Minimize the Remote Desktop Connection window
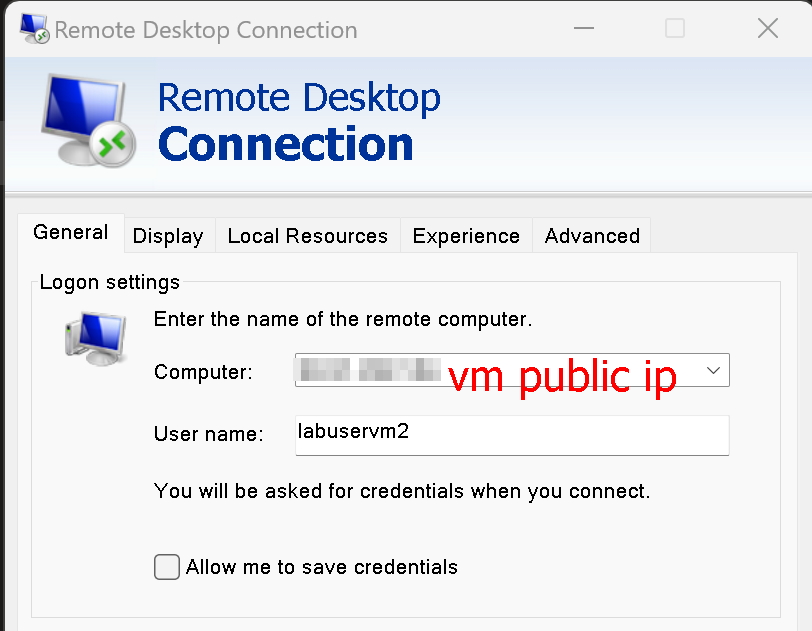 pyautogui.click(x=584, y=28)
